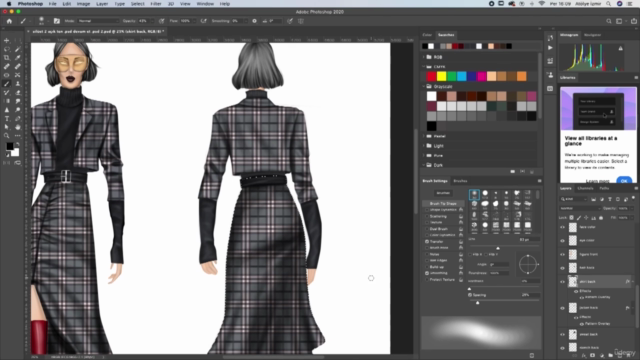
Task: Switch to the Paths tab
Action: (x=604, y=188)
